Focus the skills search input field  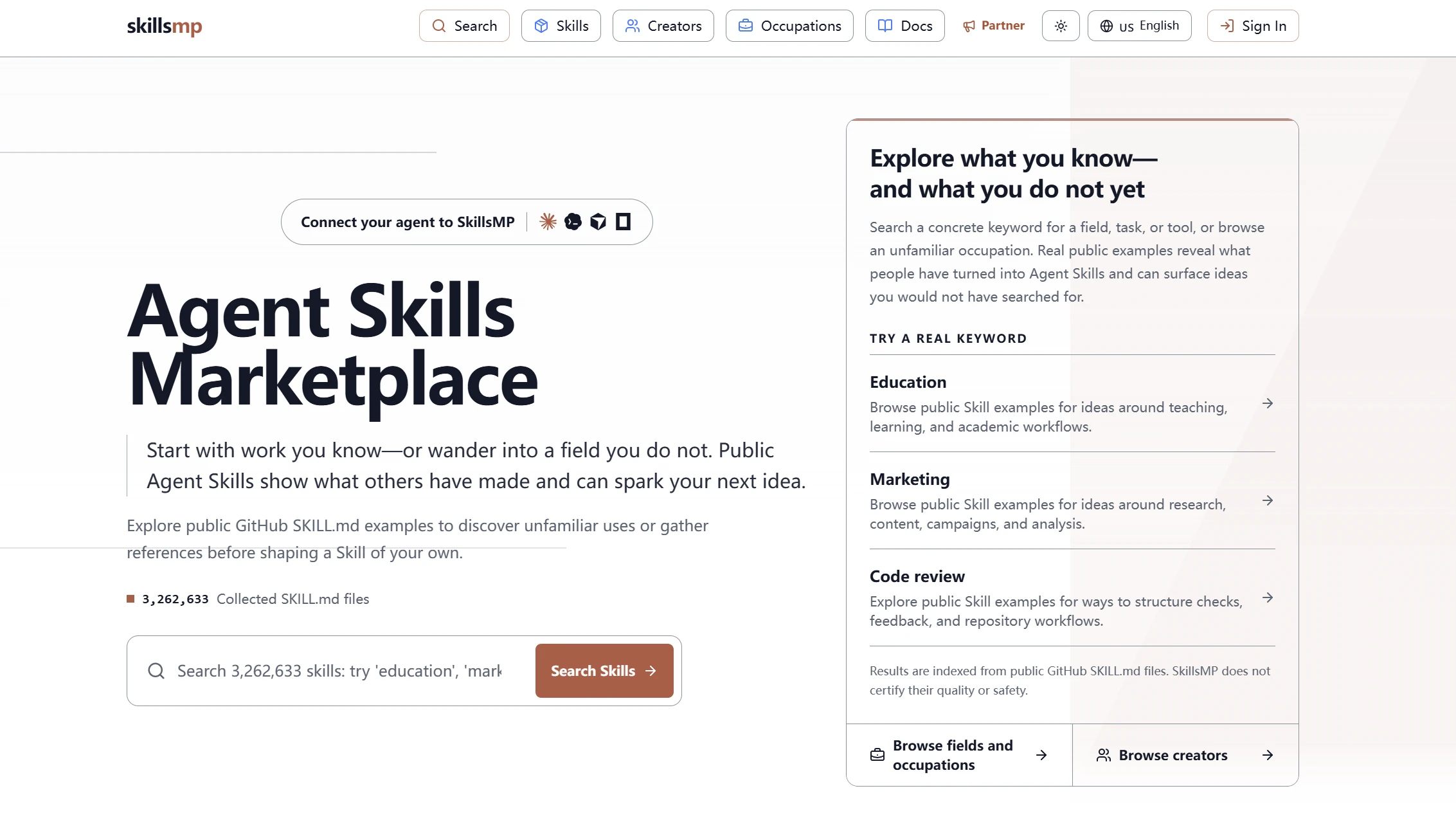click(339, 671)
